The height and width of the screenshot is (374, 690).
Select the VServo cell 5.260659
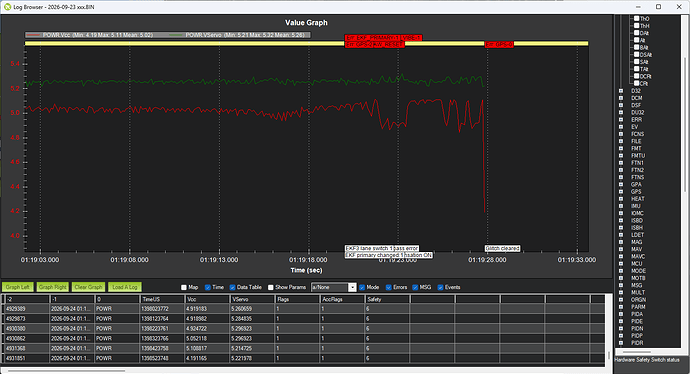click(x=253, y=309)
